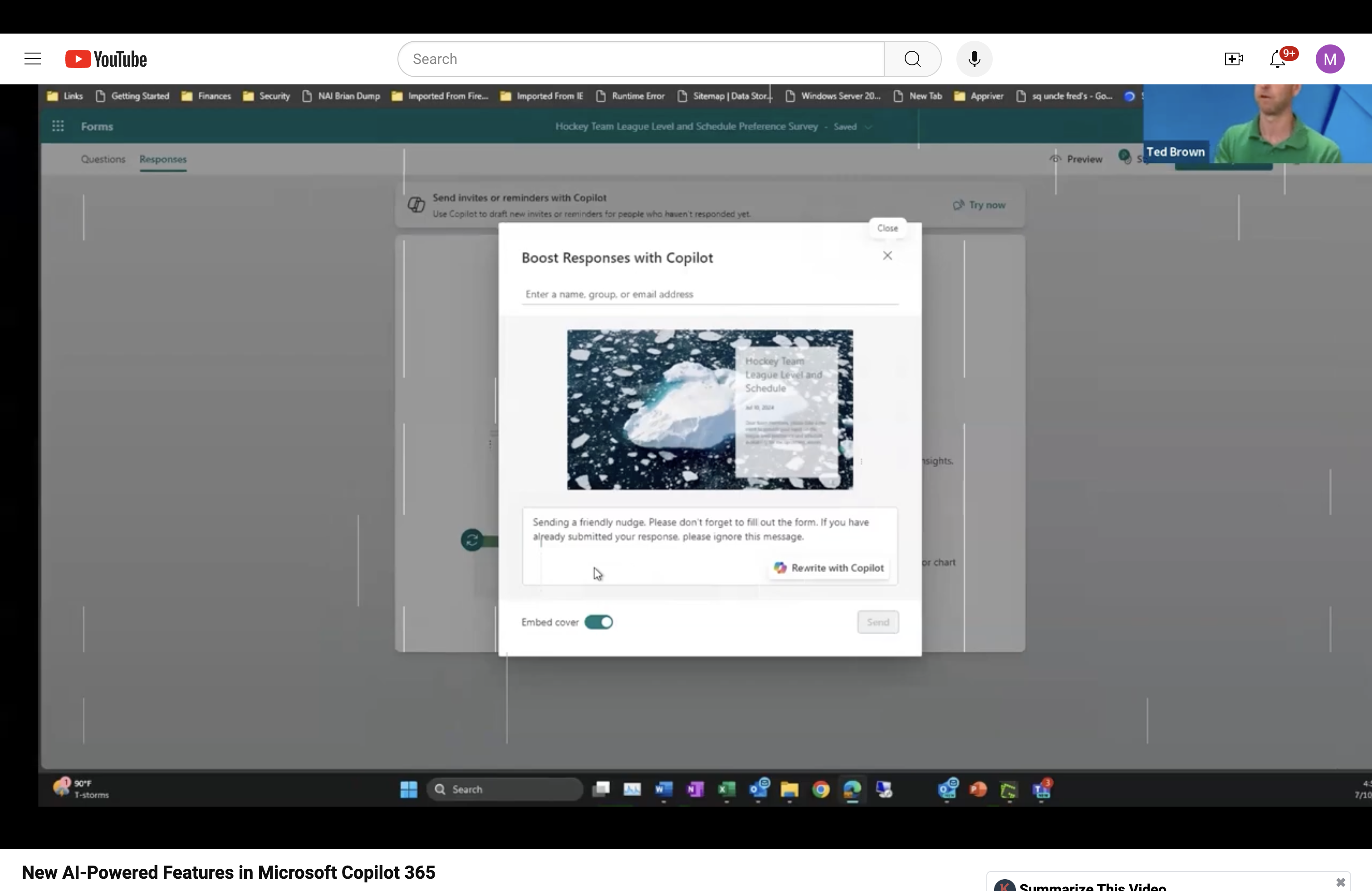Open the Microsoft 365 app launcher grid

tap(58, 126)
